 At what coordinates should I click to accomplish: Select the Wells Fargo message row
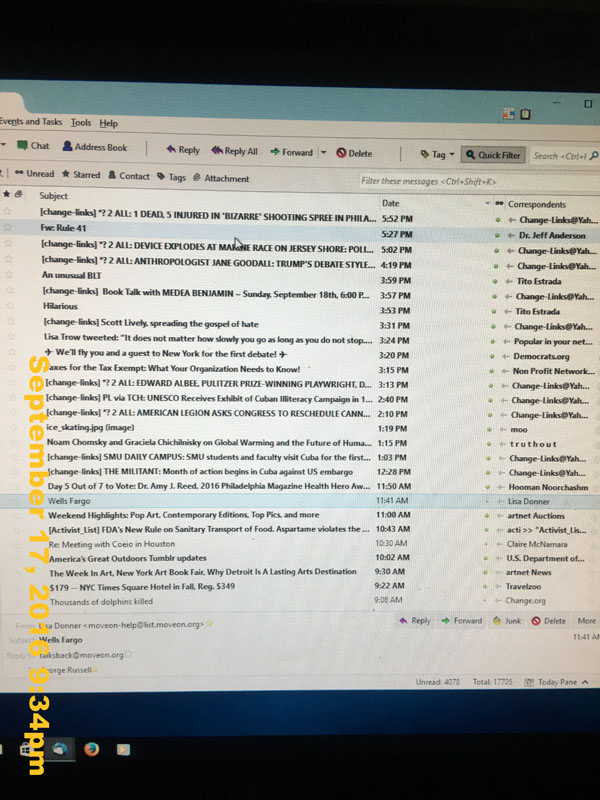(301, 501)
